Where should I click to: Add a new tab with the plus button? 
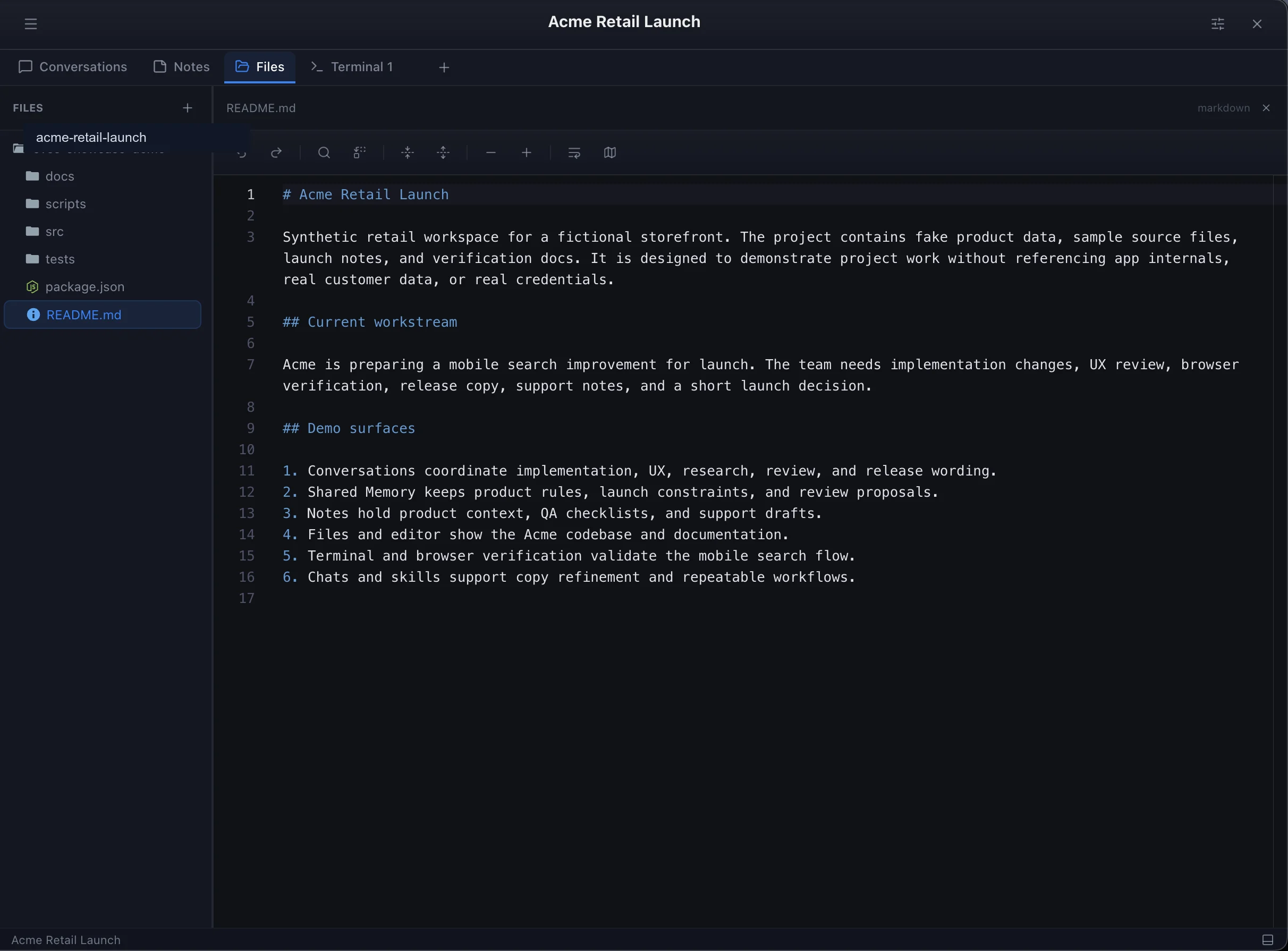444,67
